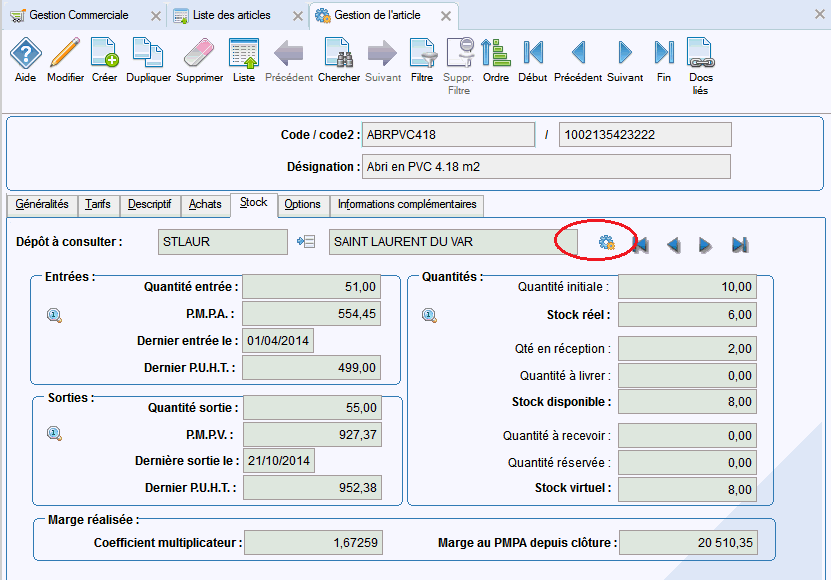
Task: Click the depot settings gear icon
Action: (606, 243)
